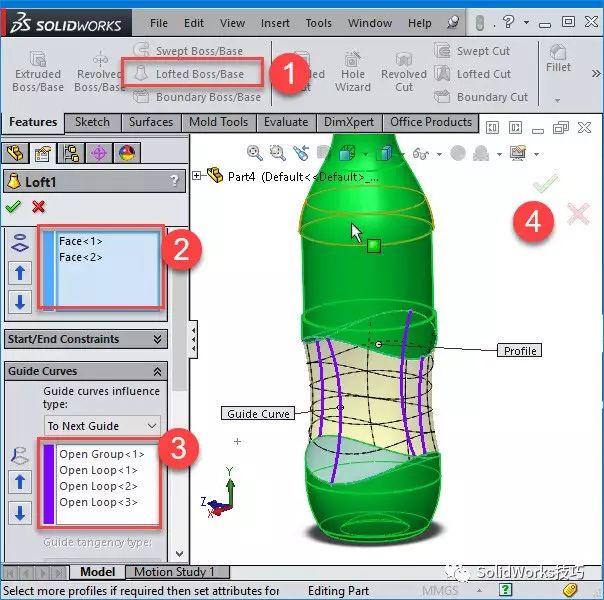
Task: Open Hide/Show Items dropdown arrow
Action: tap(440, 154)
